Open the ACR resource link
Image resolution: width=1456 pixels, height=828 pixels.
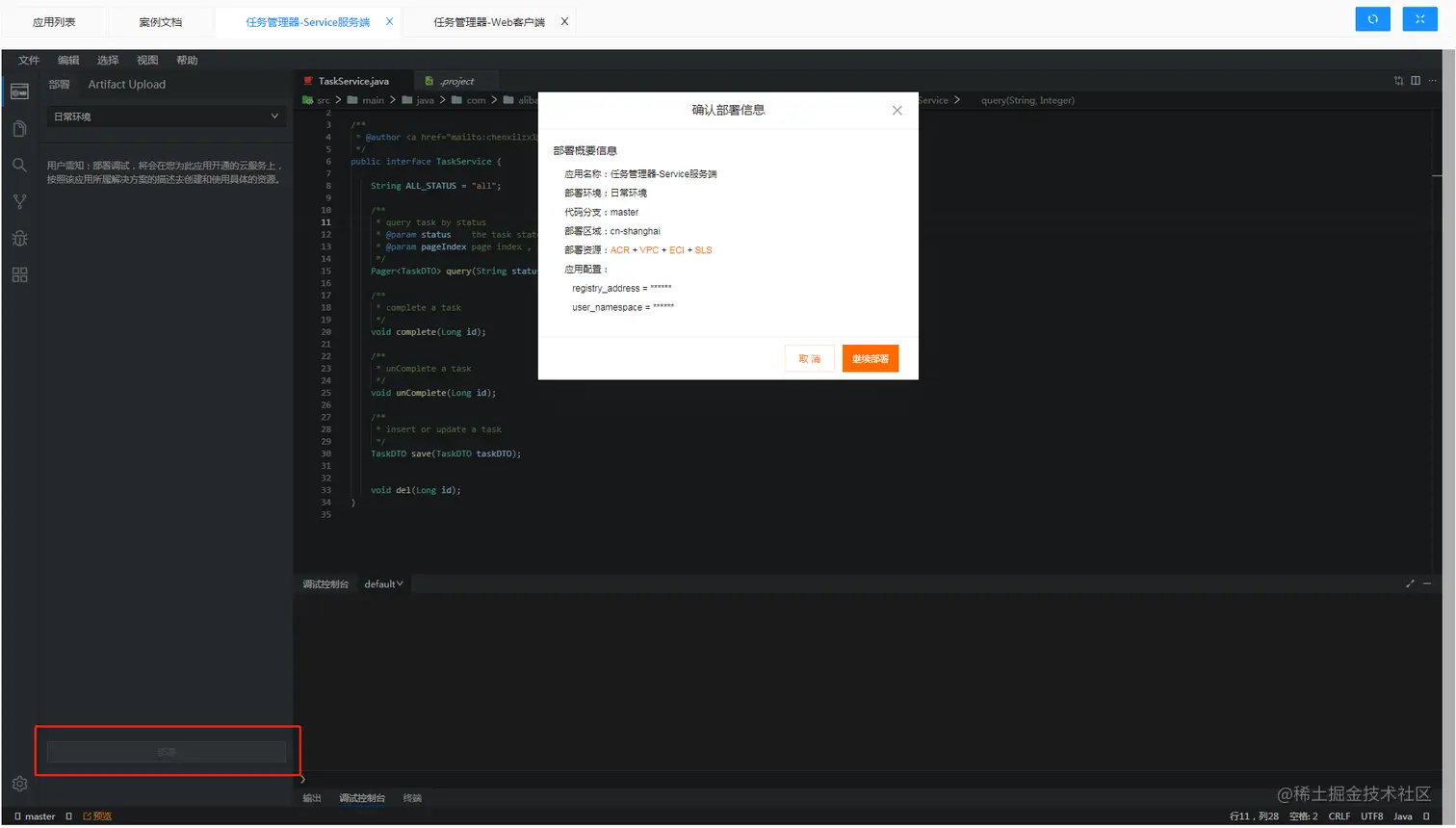(x=620, y=250)
